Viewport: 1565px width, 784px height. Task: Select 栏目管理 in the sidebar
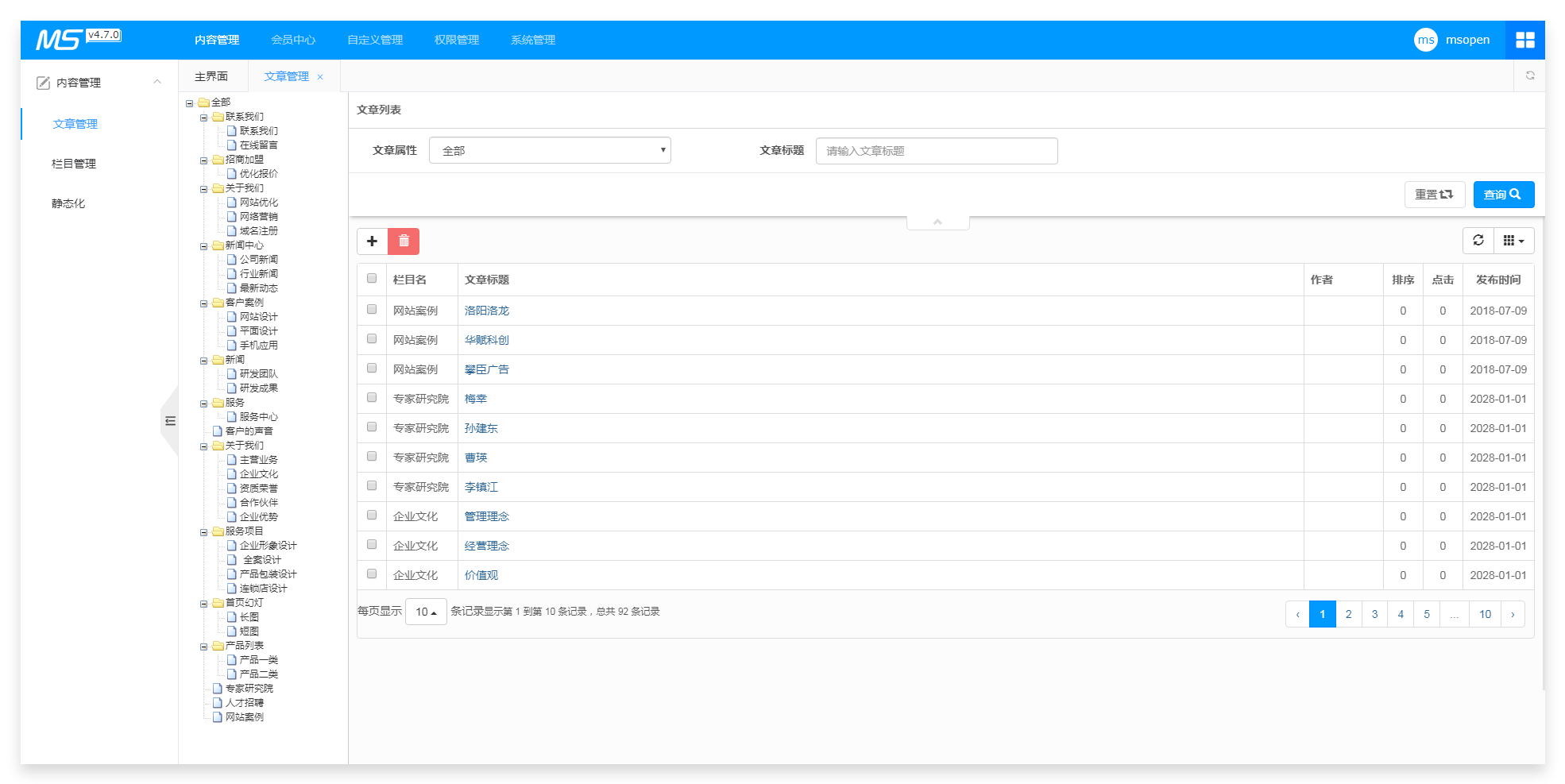point(74,164)
